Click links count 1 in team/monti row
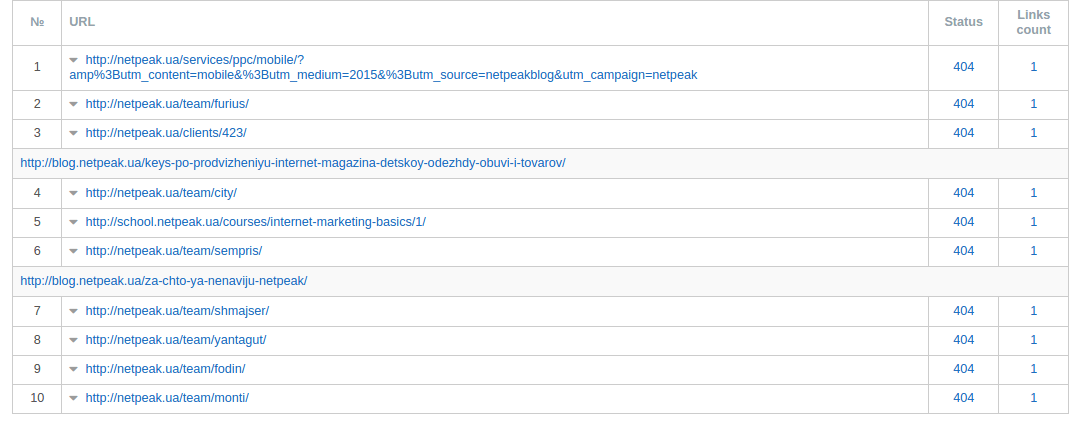Screen dimensions: 1076x425 (x=1033, y=398)
